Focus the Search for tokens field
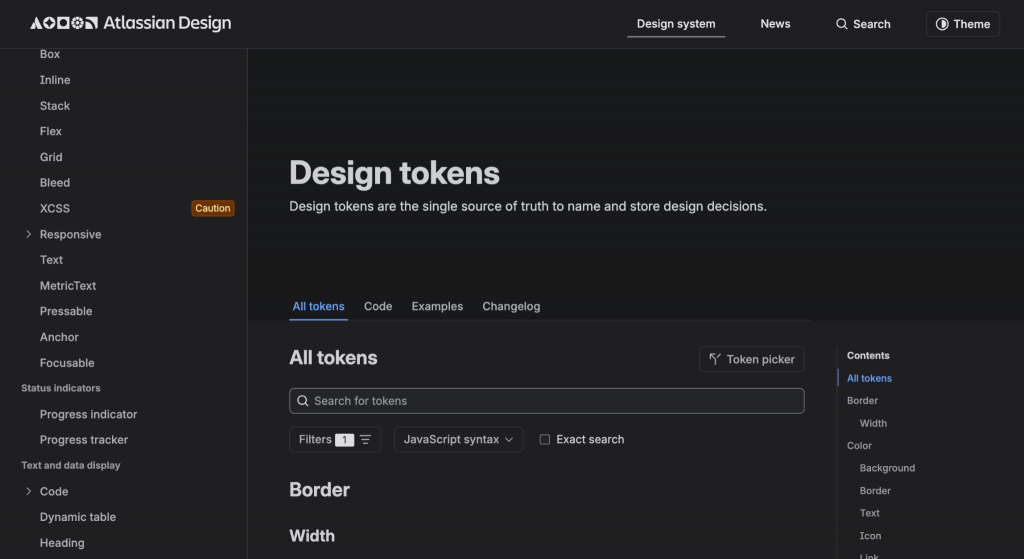1024x559 pixels. click(547, 401)
